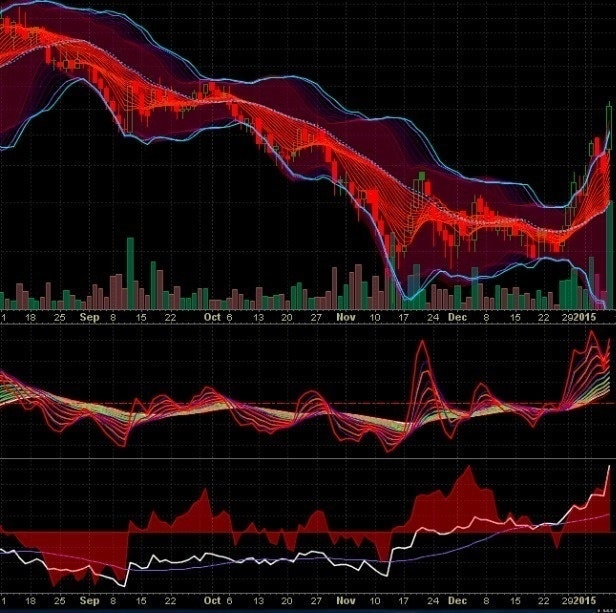Viewport: 616px width, 613px height.
Task: Click the Oct label on the bottom pane date axis
Action: coord(211,602)
